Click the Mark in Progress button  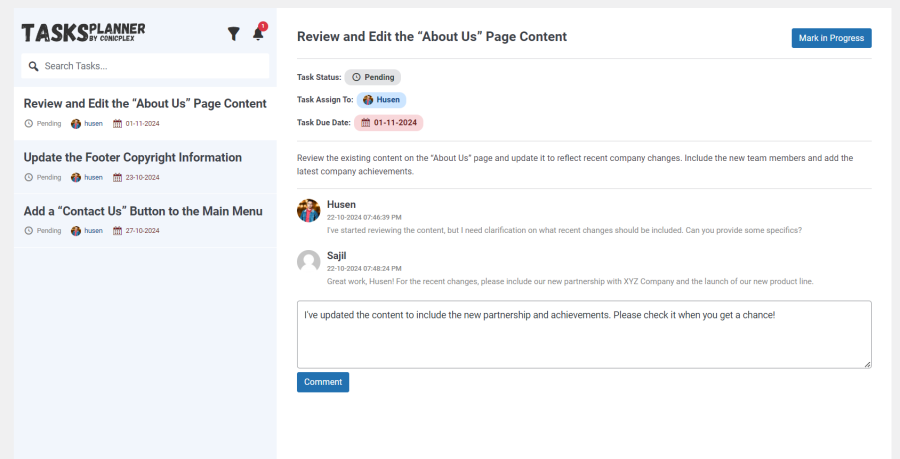831,38
